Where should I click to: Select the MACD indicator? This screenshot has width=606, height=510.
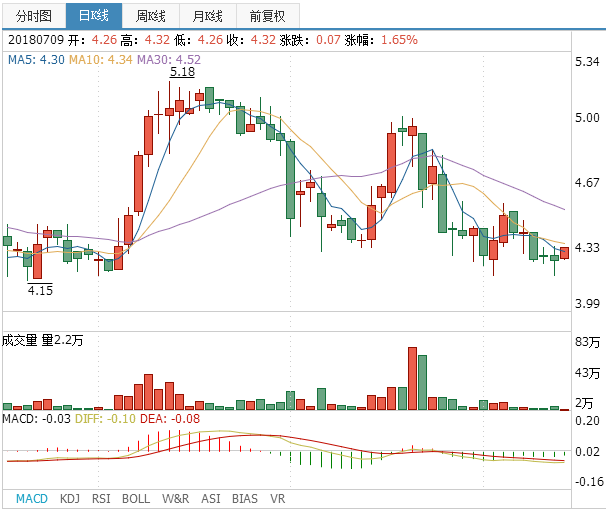pyautogui.click(x=32, y=498)
